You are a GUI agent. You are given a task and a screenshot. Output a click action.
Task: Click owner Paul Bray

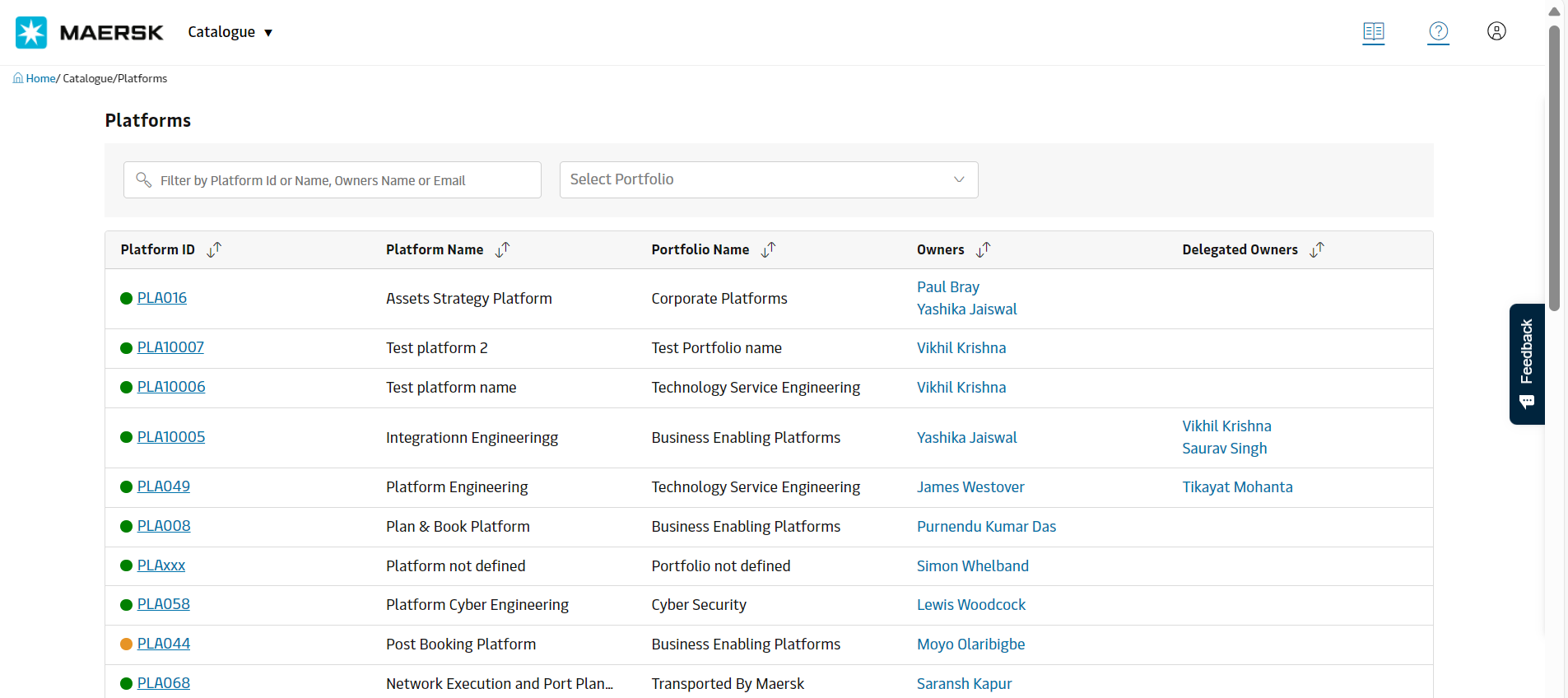pos(948,287)
